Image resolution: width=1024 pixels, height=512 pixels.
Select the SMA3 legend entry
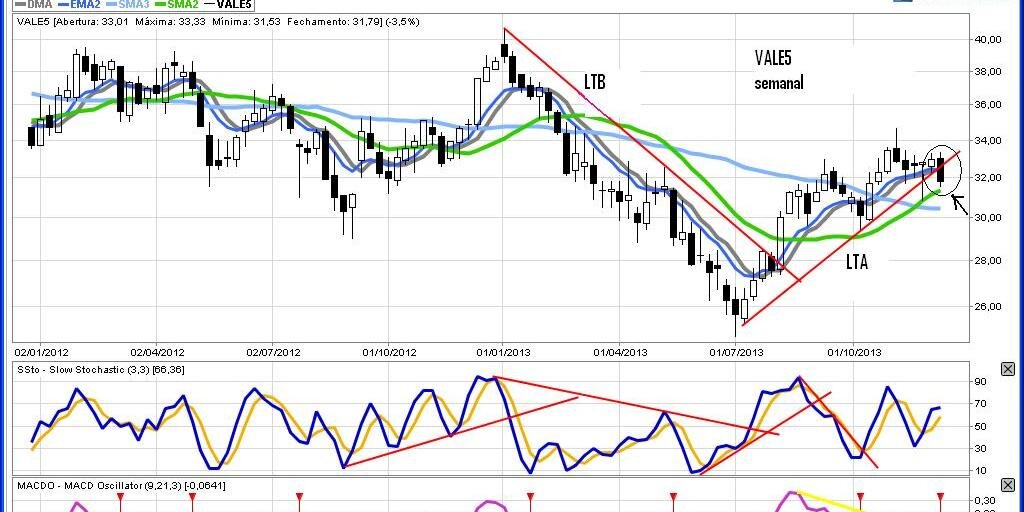pyautogui.click(x=129, y=4)
